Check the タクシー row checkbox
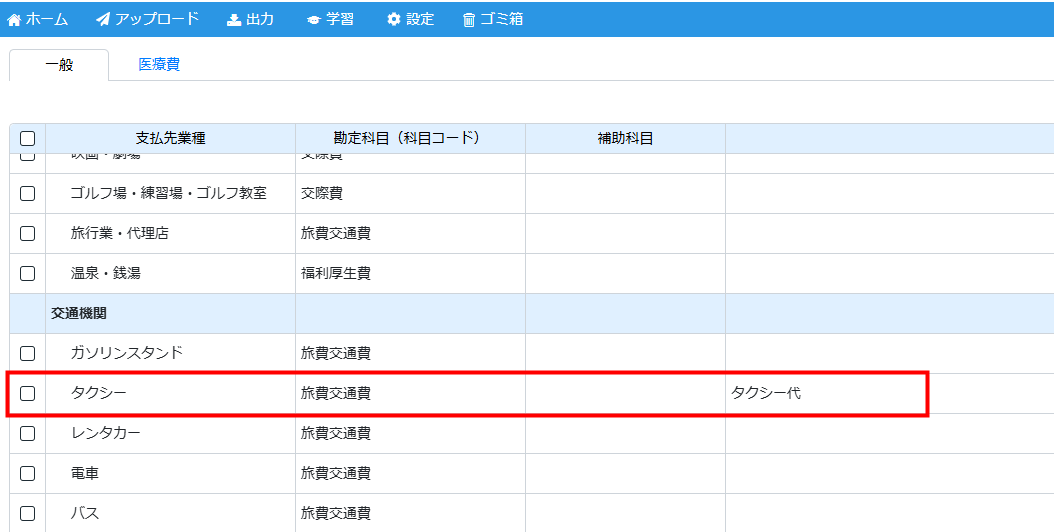Image resolution: width=1054 pixels, height=532 pixels. tap(28, 393)
